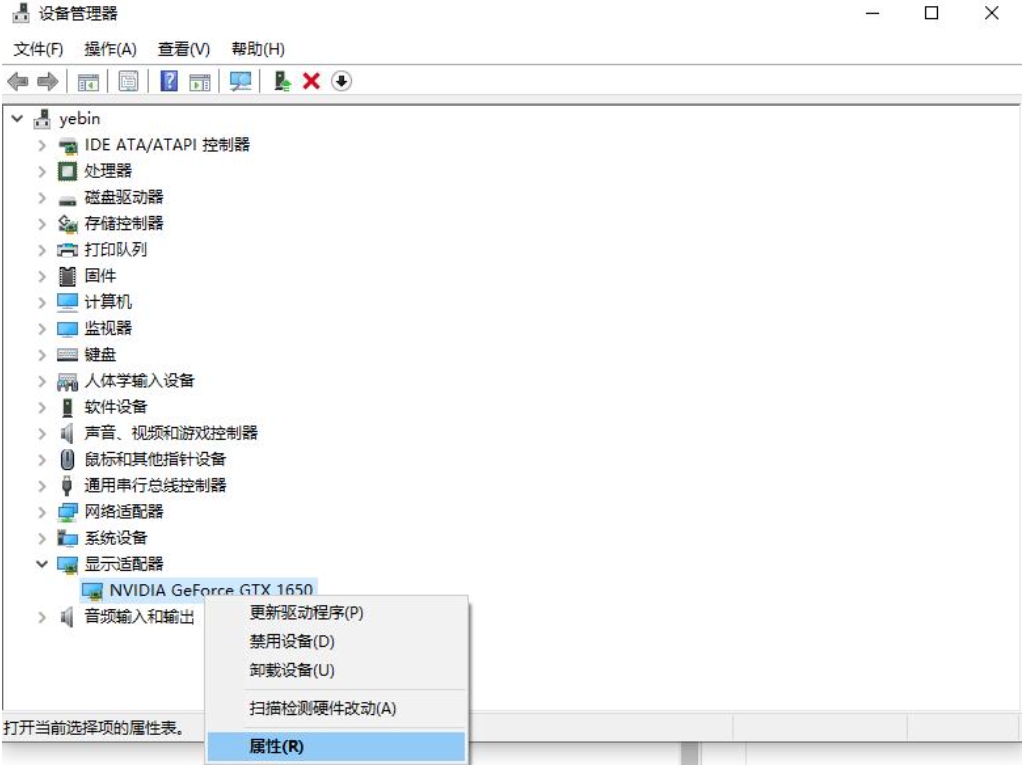
Task: Click the scan hardware monitor icon
Action: pyautogui.click(x=241, y=82)
